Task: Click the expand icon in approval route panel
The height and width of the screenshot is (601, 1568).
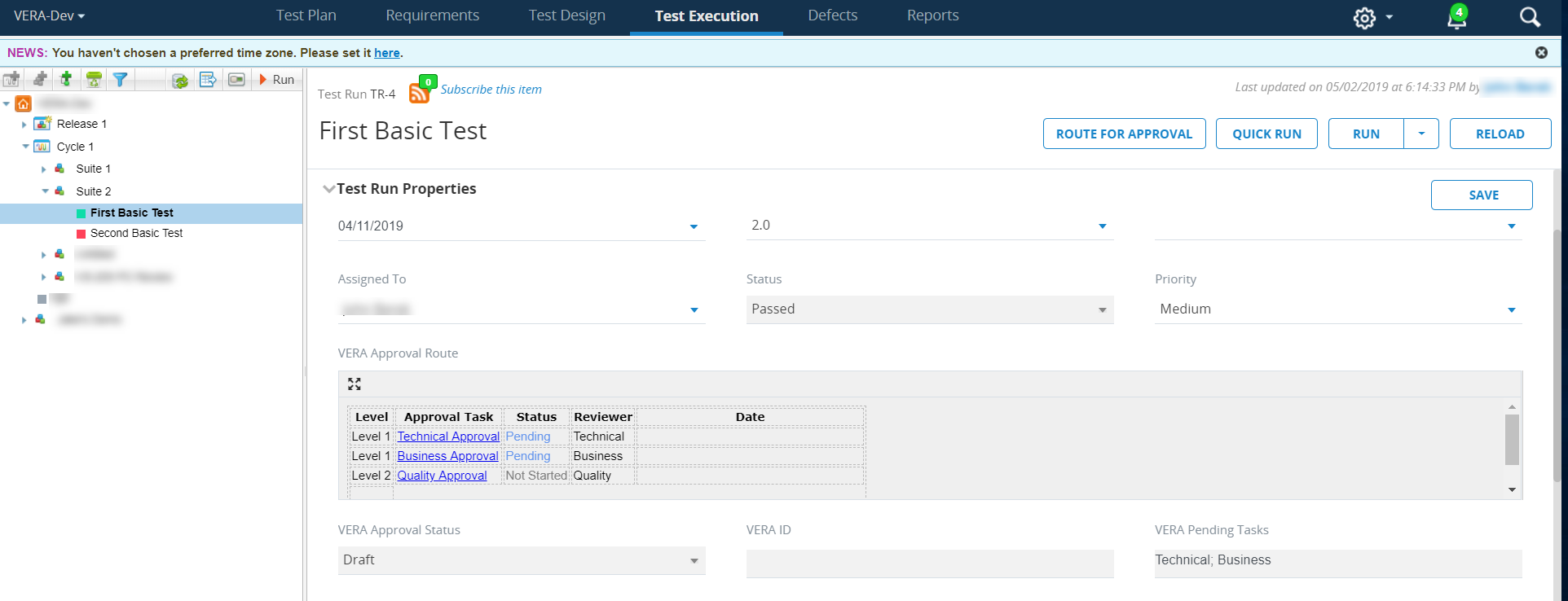Action: point(355,384)
